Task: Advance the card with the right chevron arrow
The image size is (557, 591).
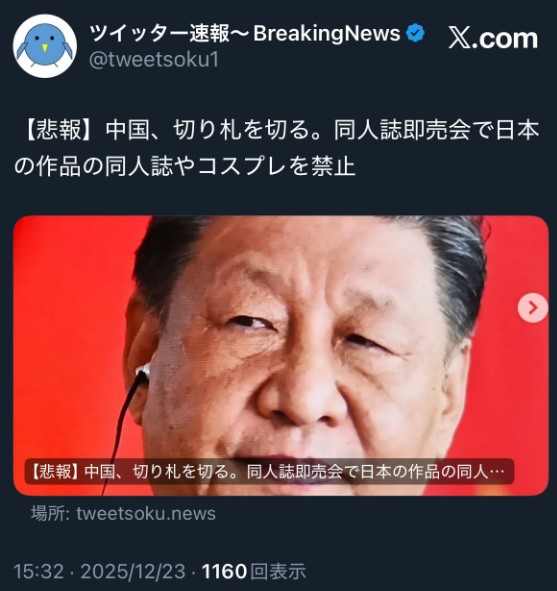Action: coord(533,308)
